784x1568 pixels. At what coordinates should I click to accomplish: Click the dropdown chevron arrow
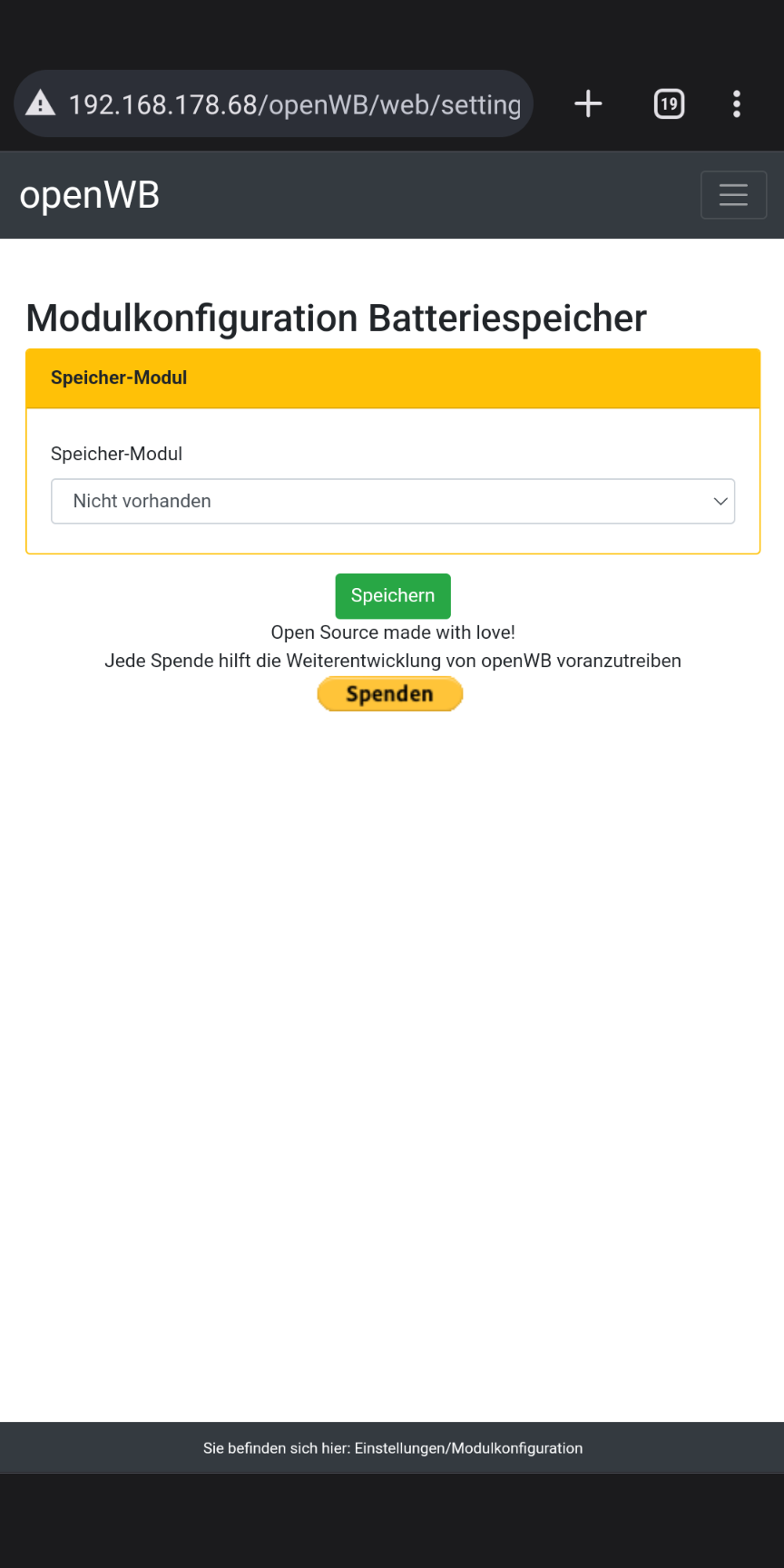(720, 501)
